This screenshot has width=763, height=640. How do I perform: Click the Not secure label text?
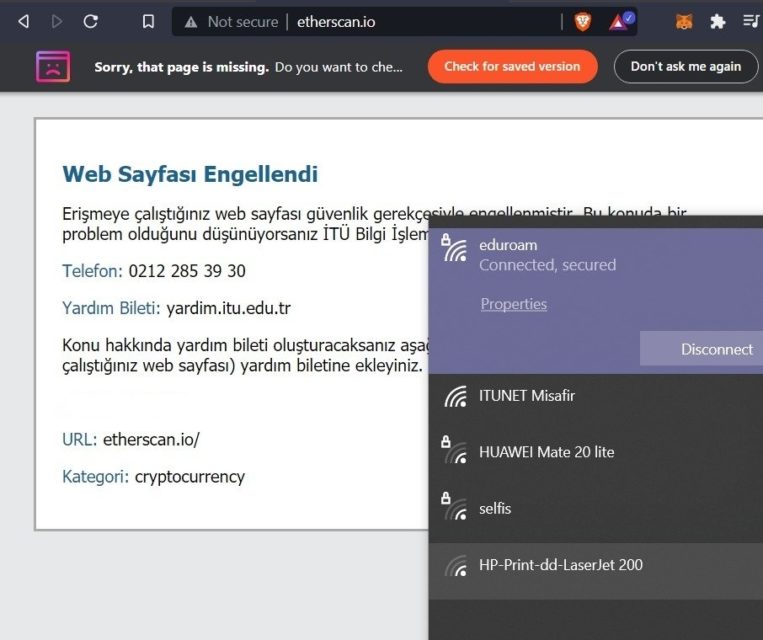click(243, 22)
